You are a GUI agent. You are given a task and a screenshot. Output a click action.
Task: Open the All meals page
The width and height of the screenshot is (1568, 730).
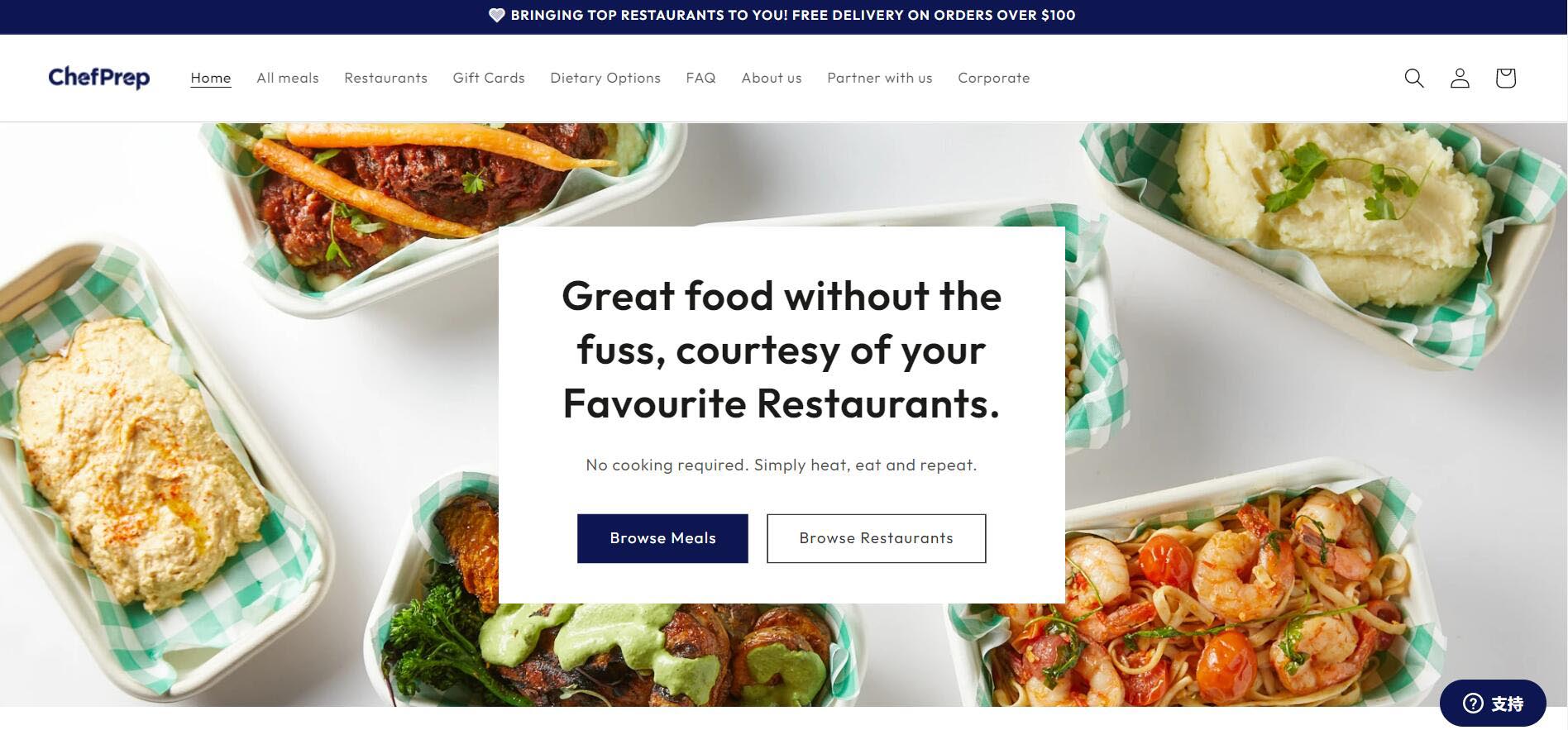pos(288,78)
